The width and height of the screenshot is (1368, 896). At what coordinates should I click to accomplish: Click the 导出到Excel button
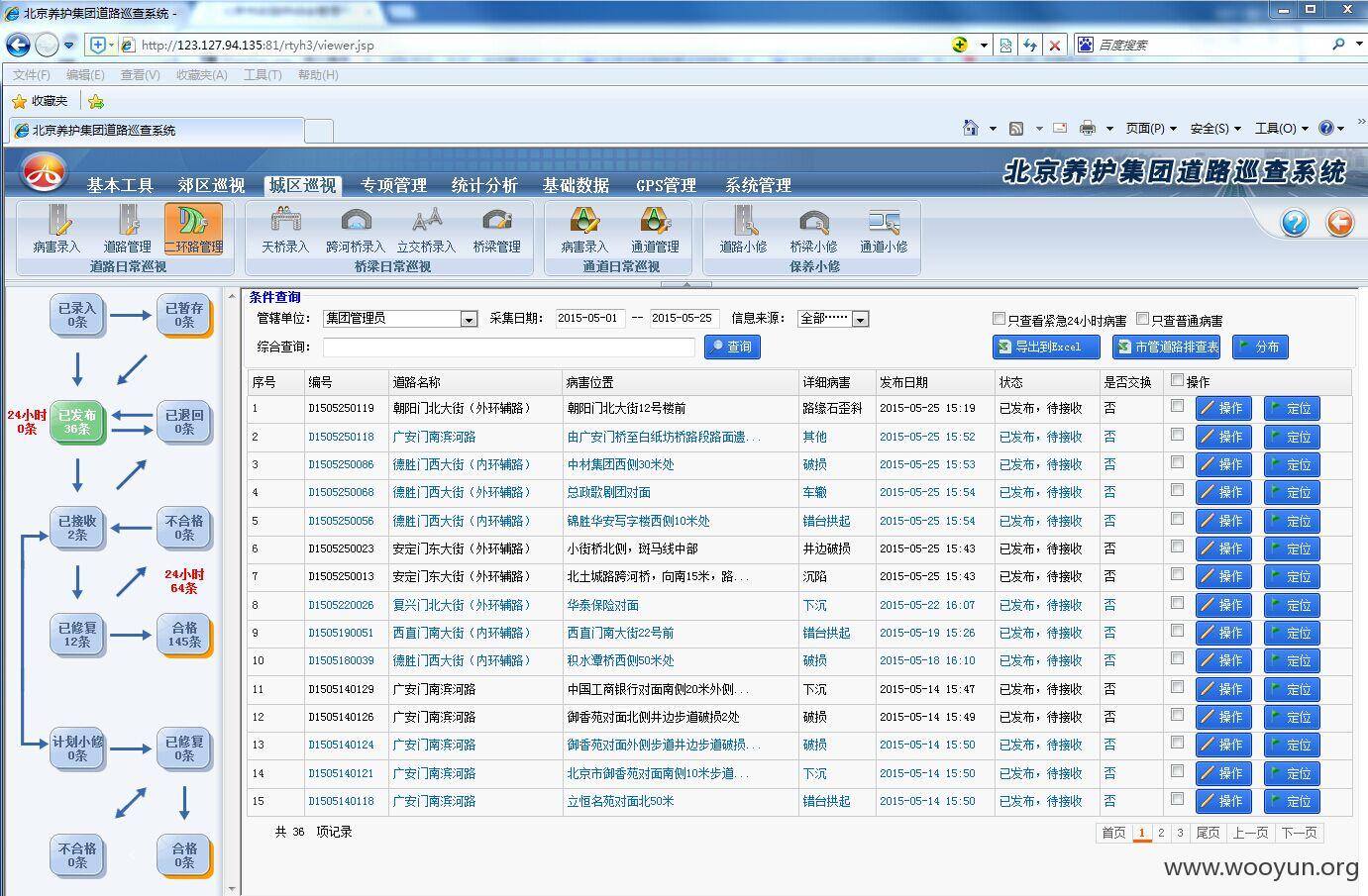coord(1046,347)
